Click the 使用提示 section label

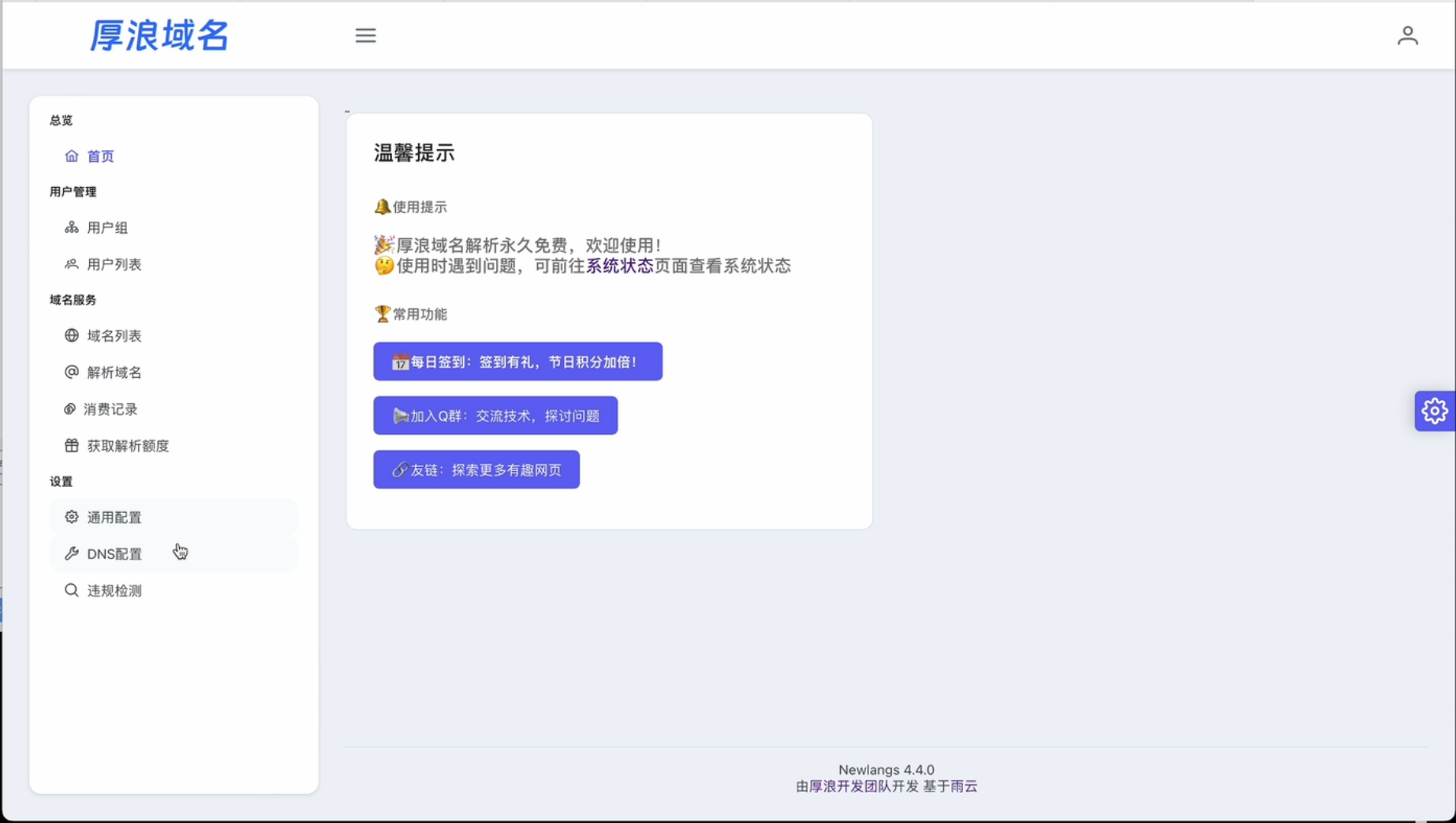(x=410, y=207)
